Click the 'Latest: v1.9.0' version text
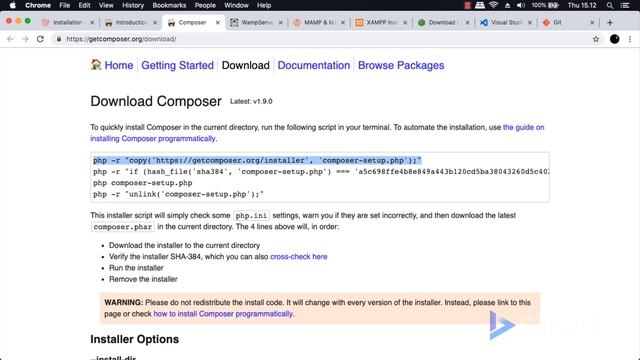Viewport: 640px width, 360px height. coord(251,102)
